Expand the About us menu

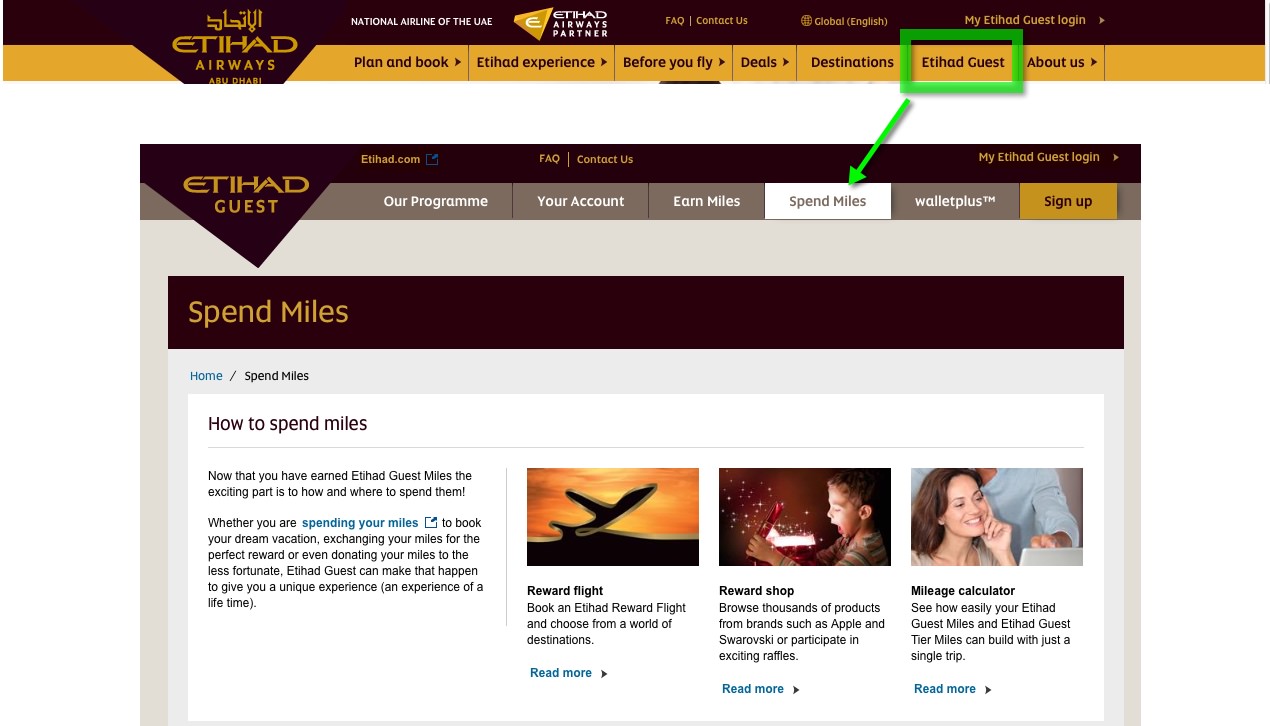pos(1062,62)
